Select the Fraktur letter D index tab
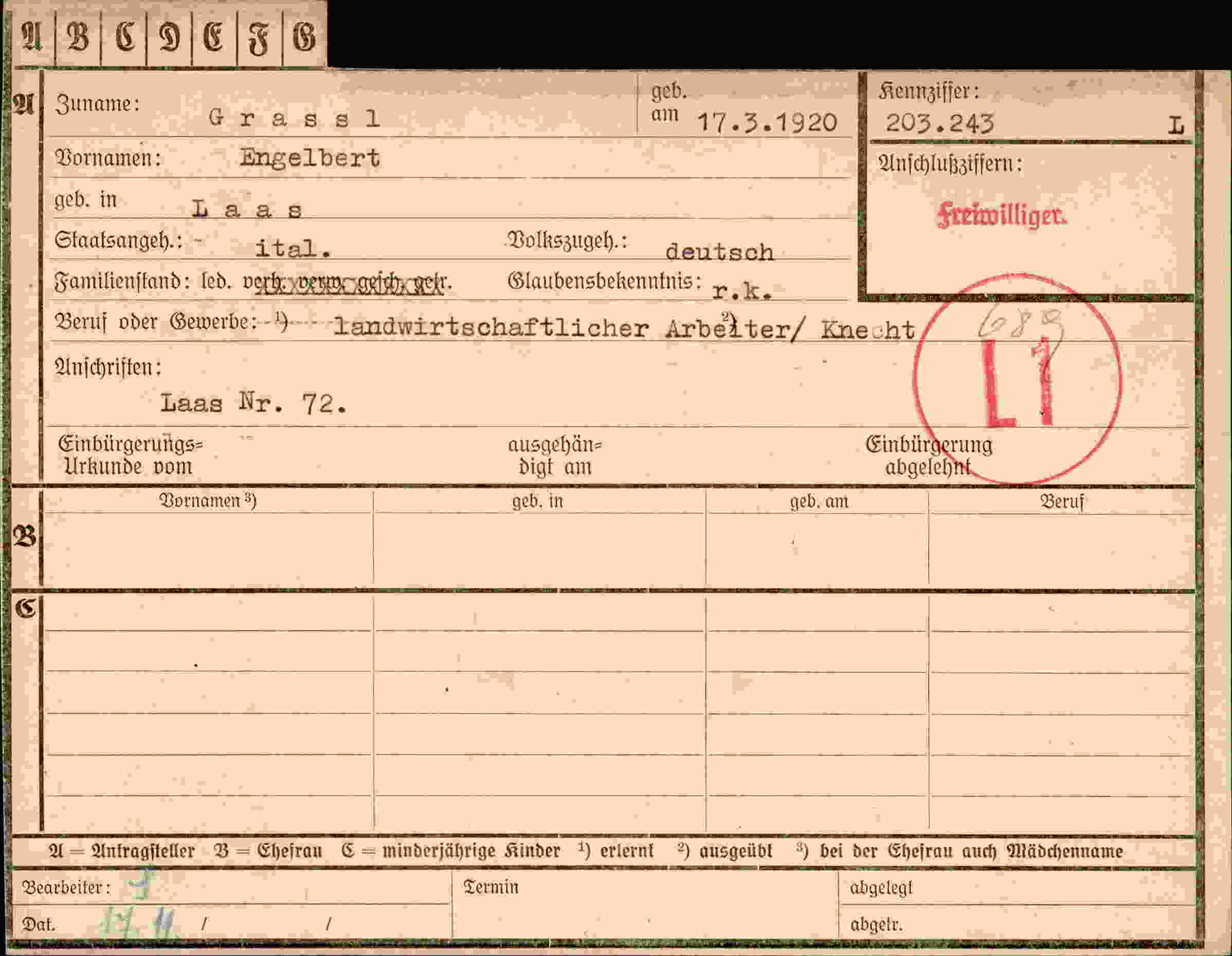 tap(169, 37)
